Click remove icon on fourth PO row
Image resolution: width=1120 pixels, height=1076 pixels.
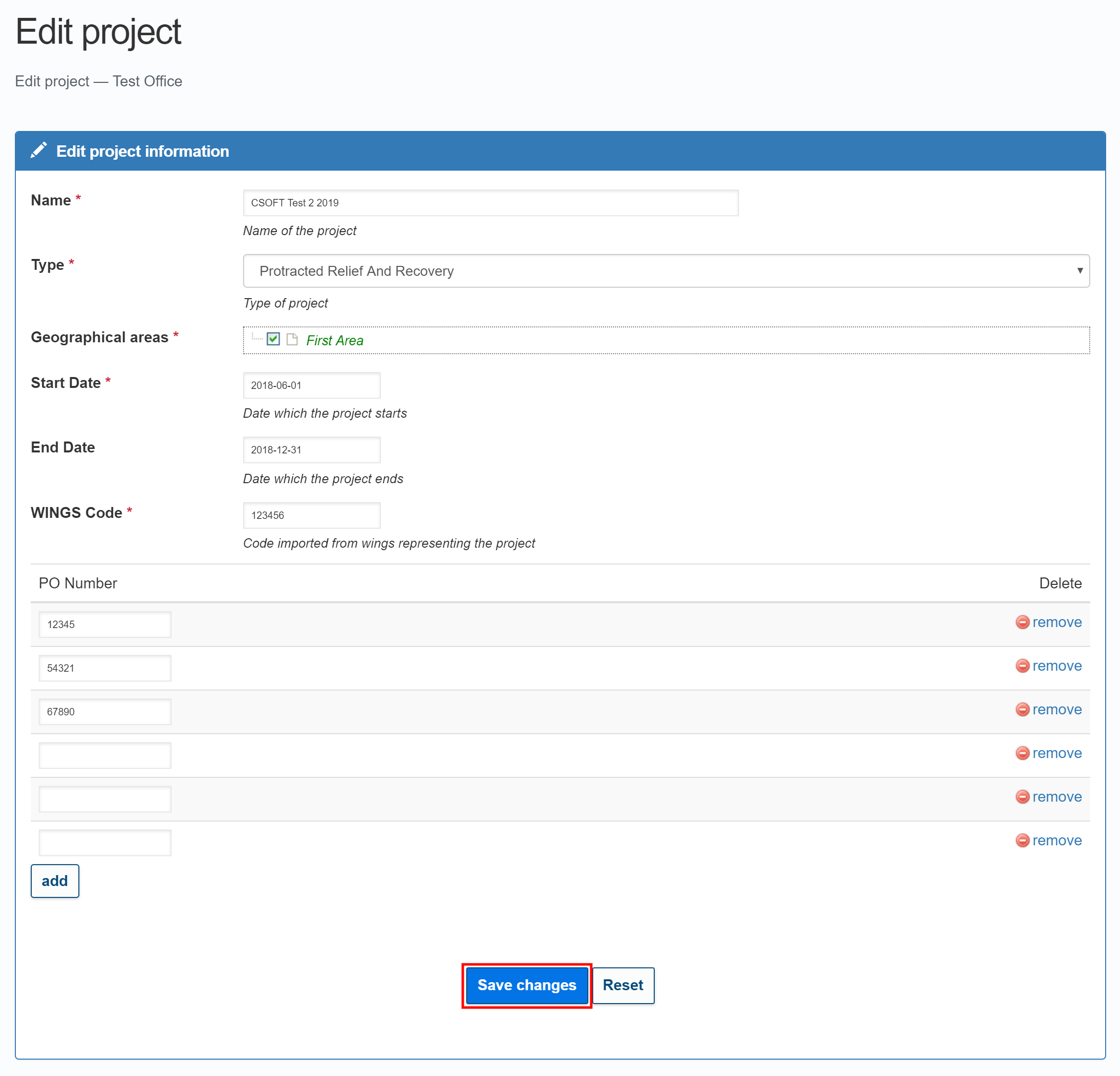1022,753
